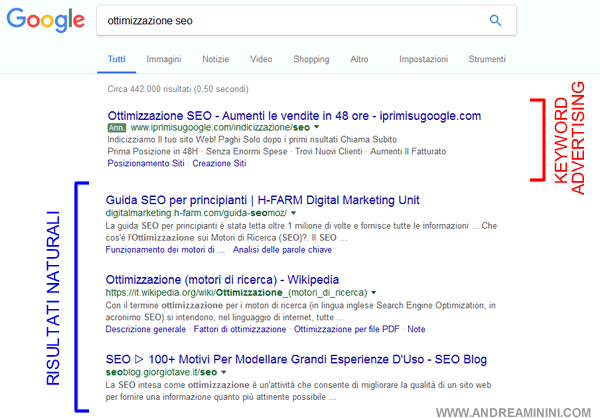Open the iprimisugoogle.com ad result title

[293, 116]
